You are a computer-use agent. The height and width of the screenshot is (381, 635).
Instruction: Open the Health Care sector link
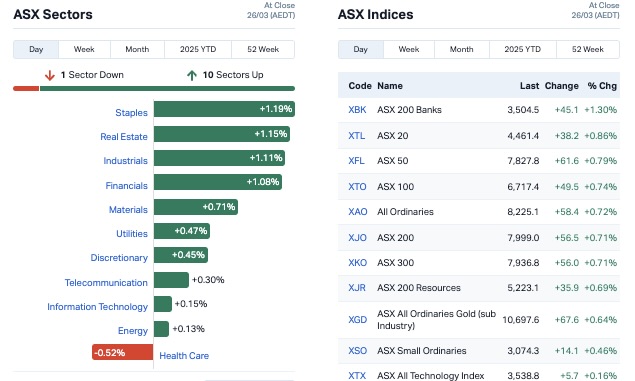tap(184, 355)
